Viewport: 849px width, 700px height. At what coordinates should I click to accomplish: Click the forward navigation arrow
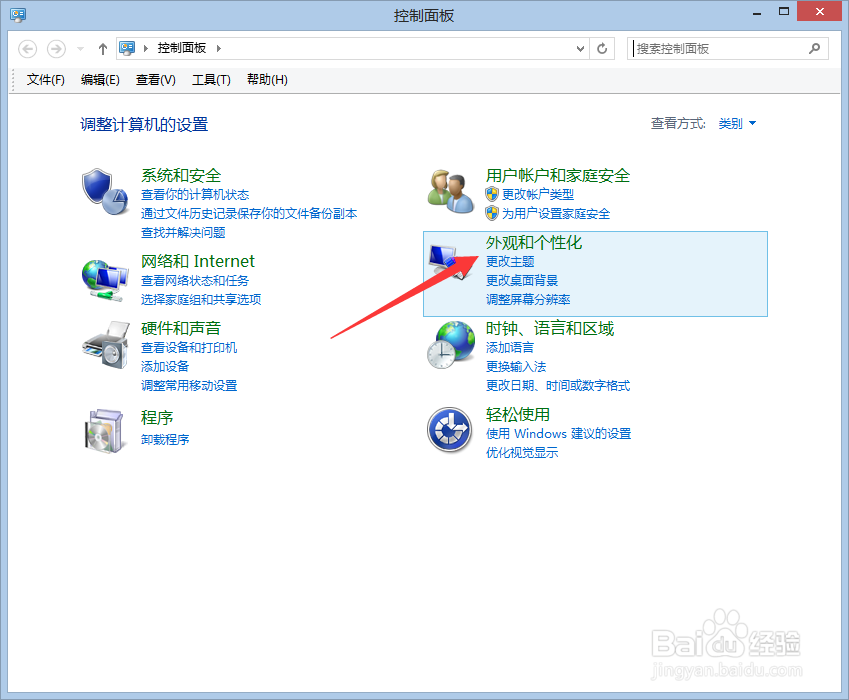point(56,49)
